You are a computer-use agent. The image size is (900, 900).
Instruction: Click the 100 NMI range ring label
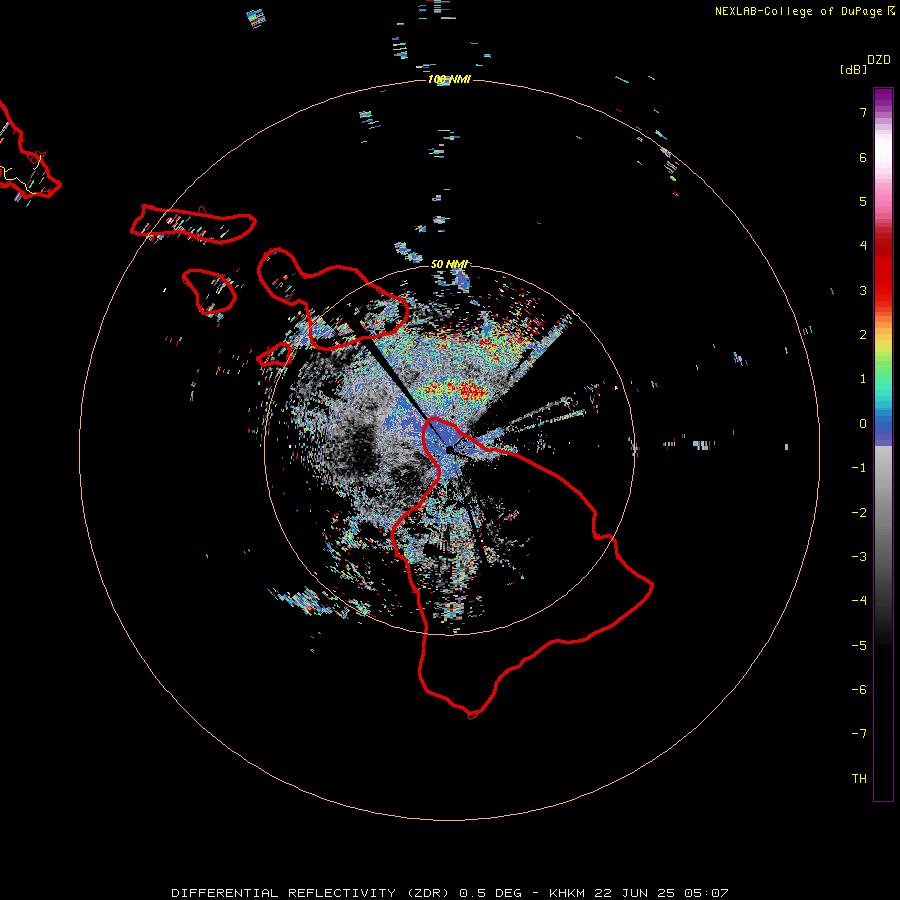(449, 79)
